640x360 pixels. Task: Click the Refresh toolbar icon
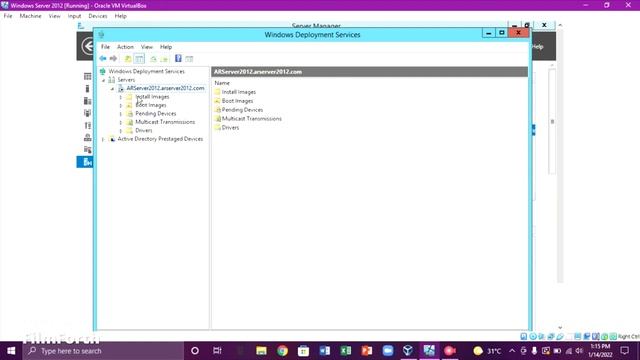click(x=153, y=59)
